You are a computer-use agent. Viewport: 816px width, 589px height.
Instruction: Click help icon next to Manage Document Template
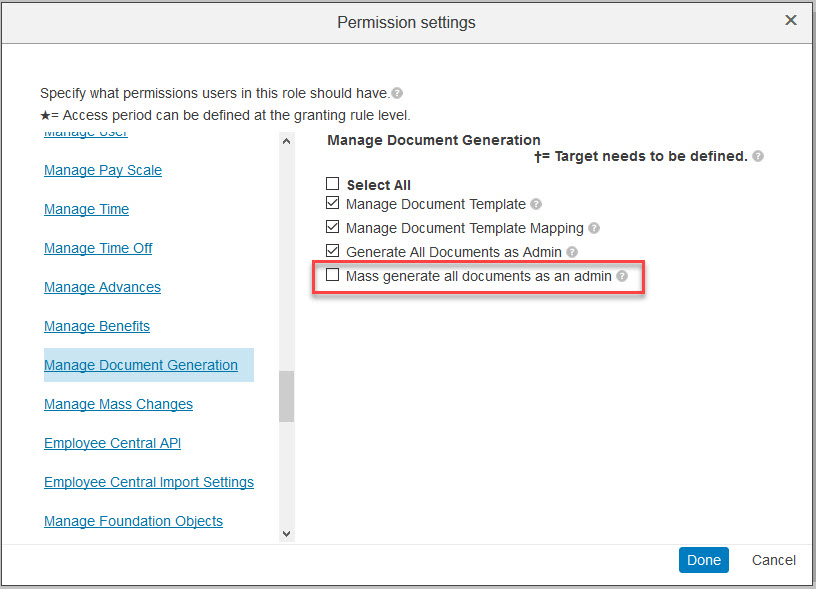click(536, 204)
